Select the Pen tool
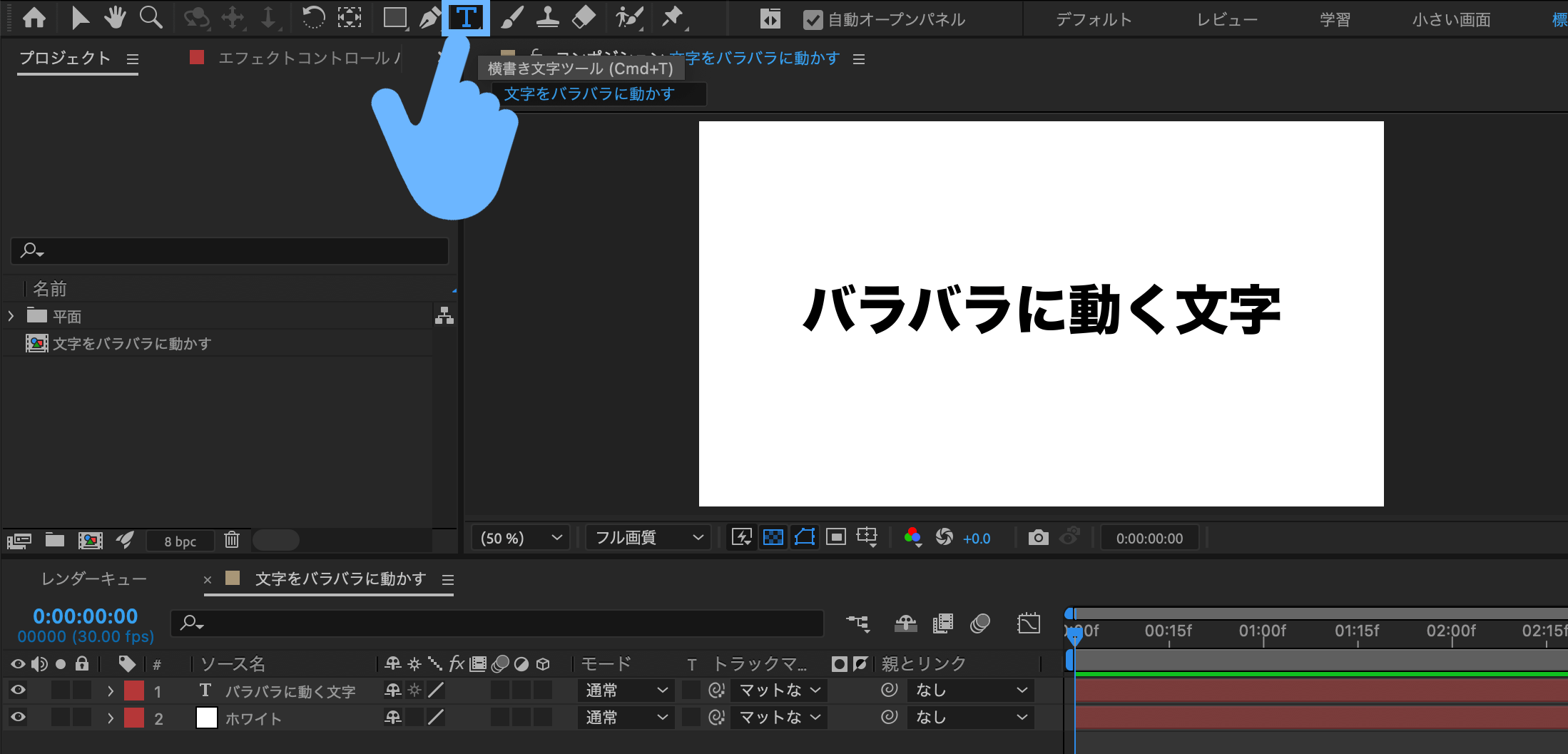This screenshot has width=1568, height=754. click(429, 18)
